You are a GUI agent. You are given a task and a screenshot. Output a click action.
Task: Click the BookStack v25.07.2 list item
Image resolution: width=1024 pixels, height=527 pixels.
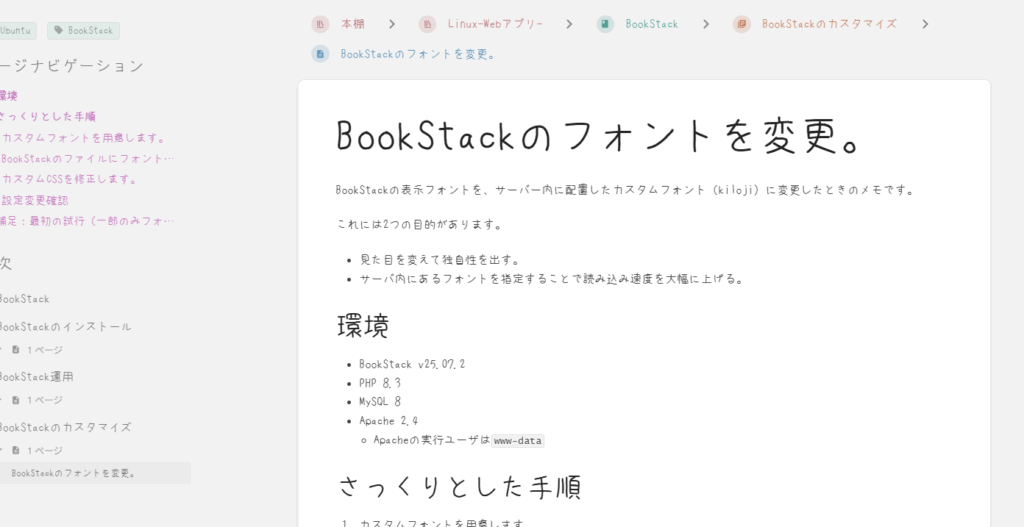click(x=412, y=364)
